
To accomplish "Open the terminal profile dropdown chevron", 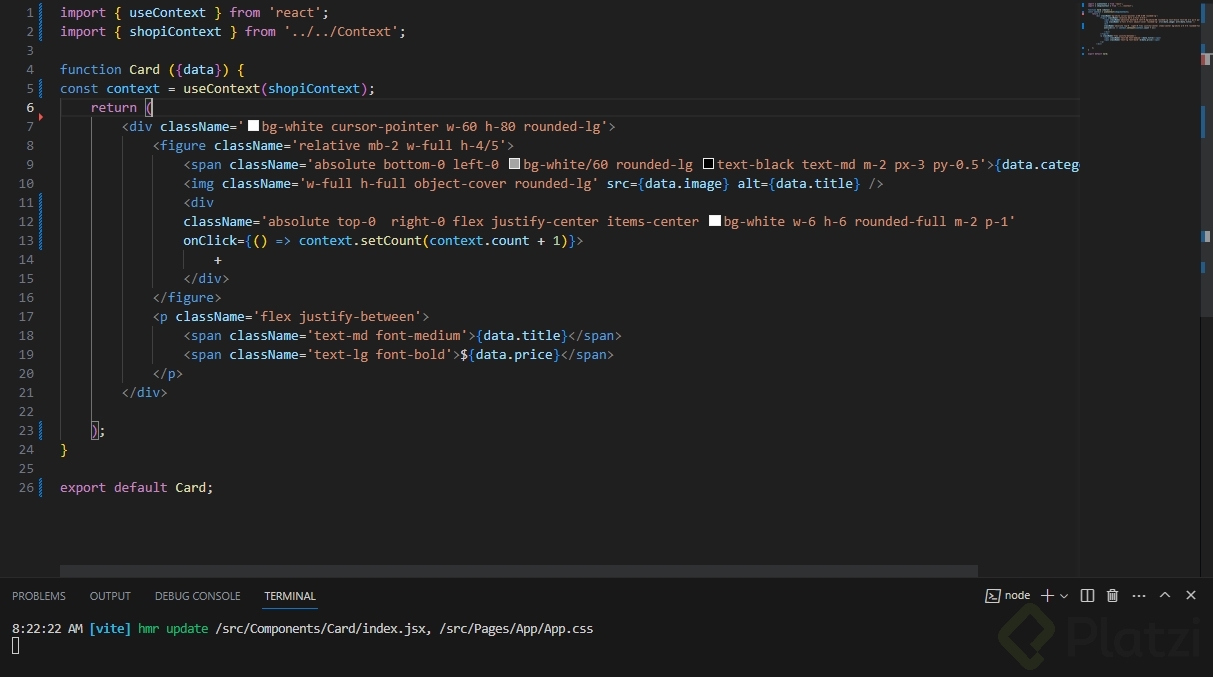I will pyautogui.click(x=1066, y=596).
